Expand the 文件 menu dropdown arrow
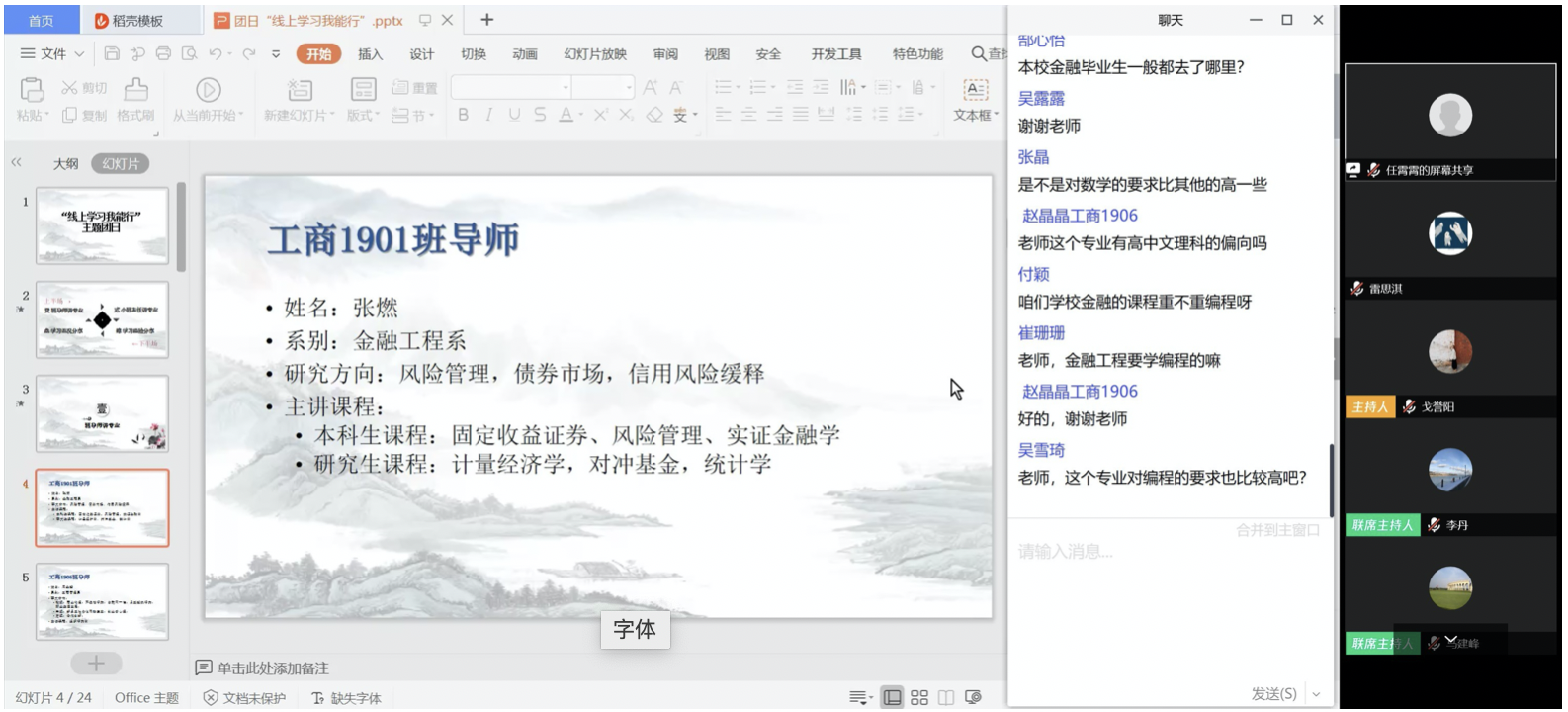This screenshot has width=1568, height=712. pos(80,54)
